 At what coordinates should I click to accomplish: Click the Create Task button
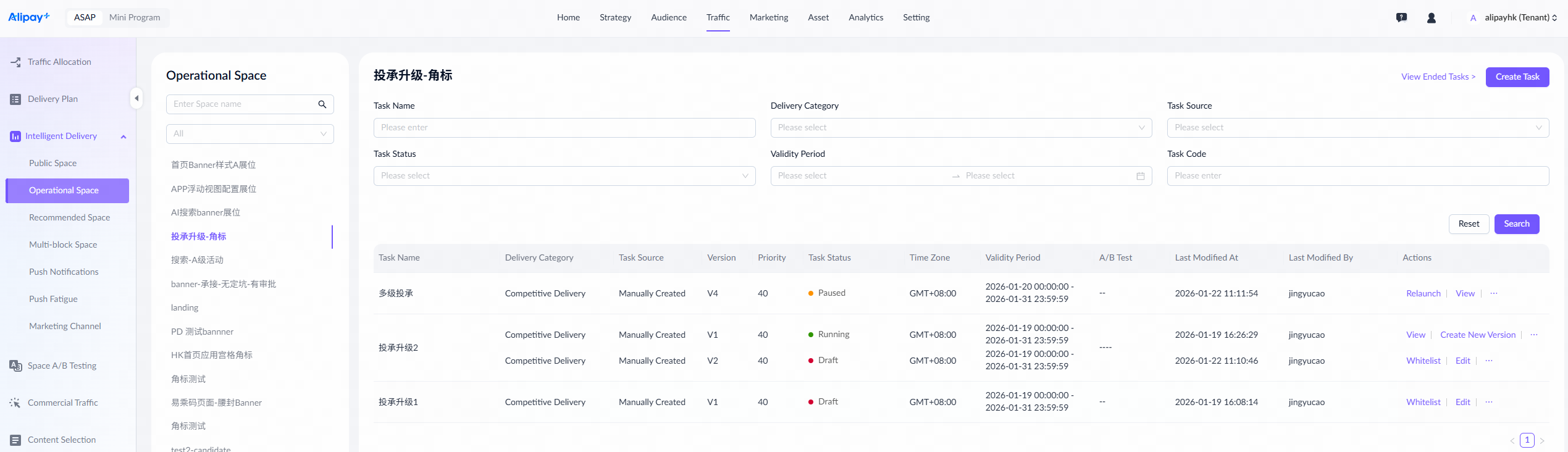(x=1517, y=77)
